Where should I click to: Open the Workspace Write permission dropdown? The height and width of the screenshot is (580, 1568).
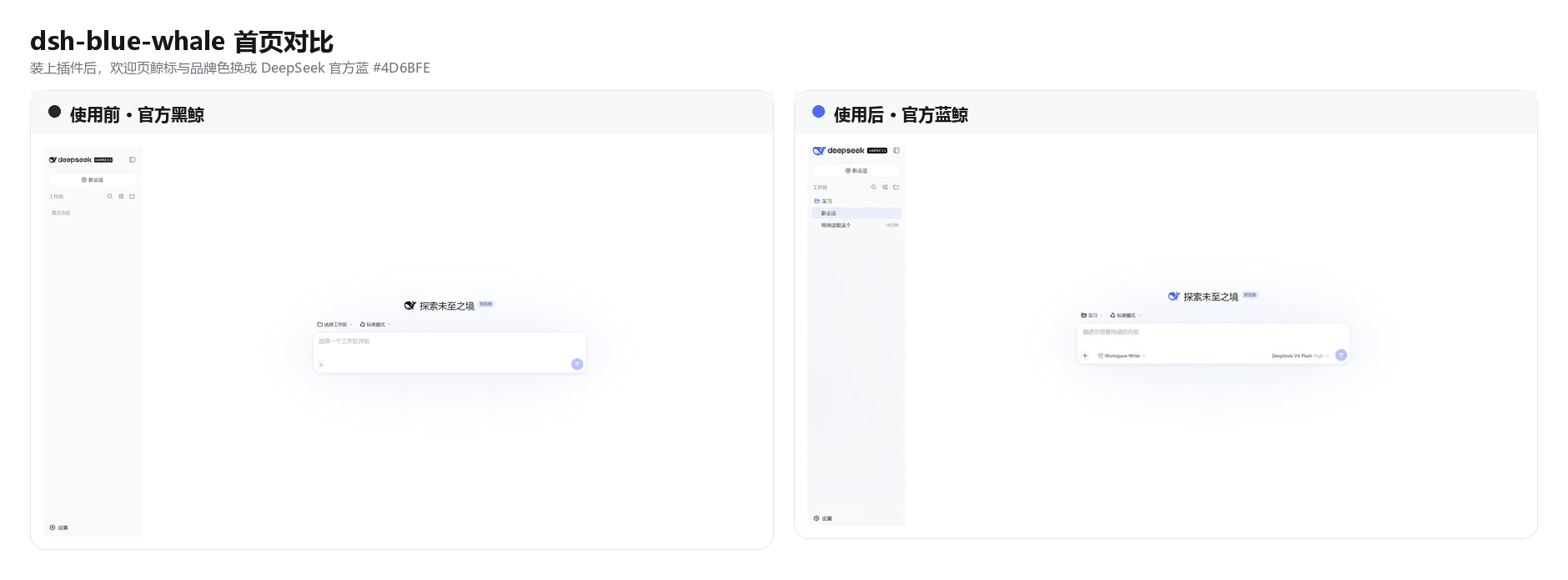[1122, 356]
